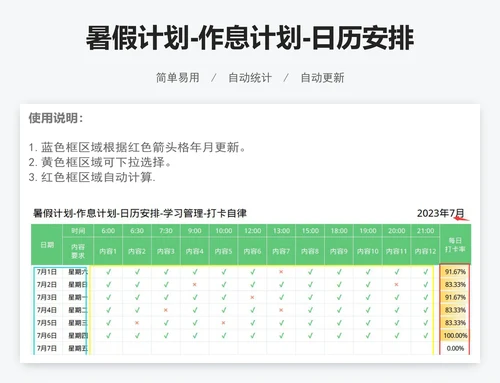Click the green check in 7月1日 row under 10:00
The width and height of the screenshot is (500, 383).
[223, 272]
